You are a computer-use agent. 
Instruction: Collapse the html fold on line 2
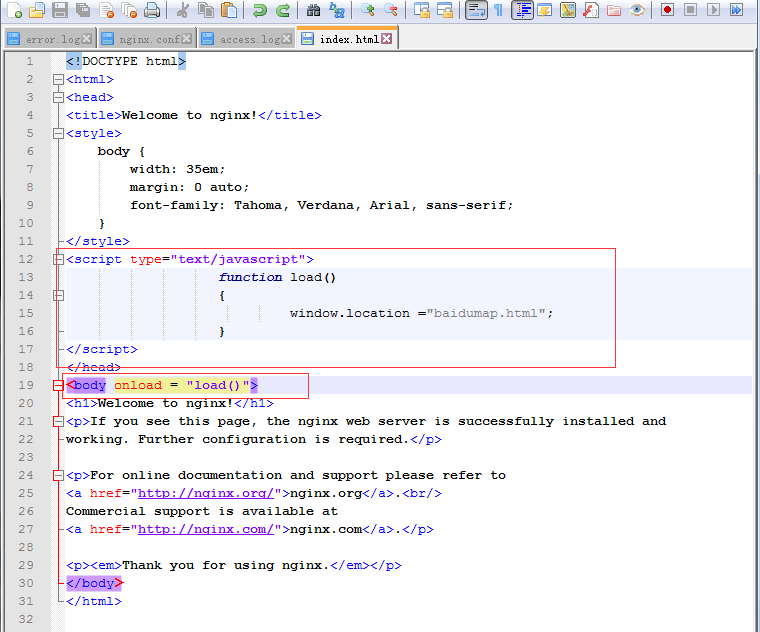point(58,79)
